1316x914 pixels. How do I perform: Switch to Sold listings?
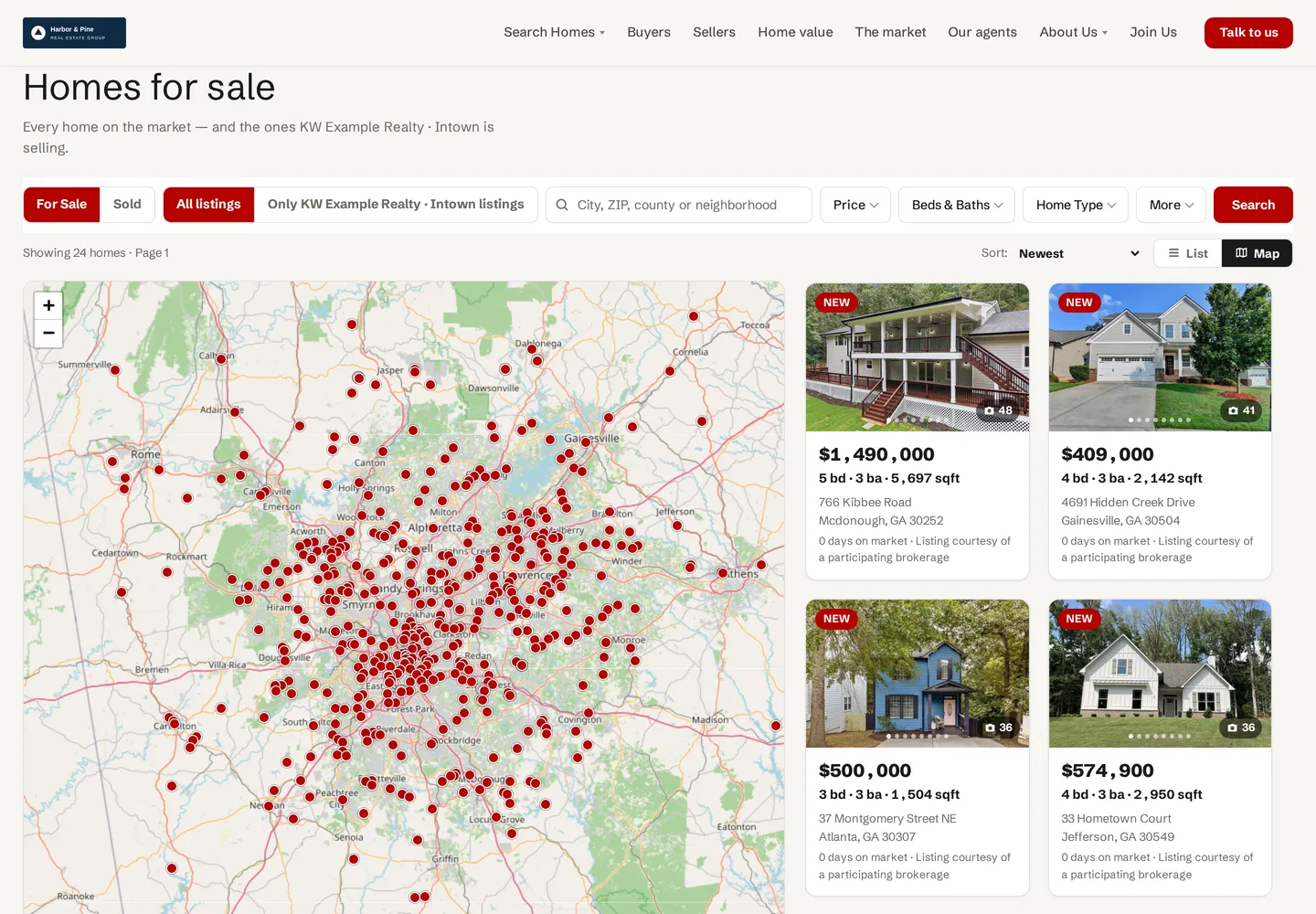(x=127, y=205)
